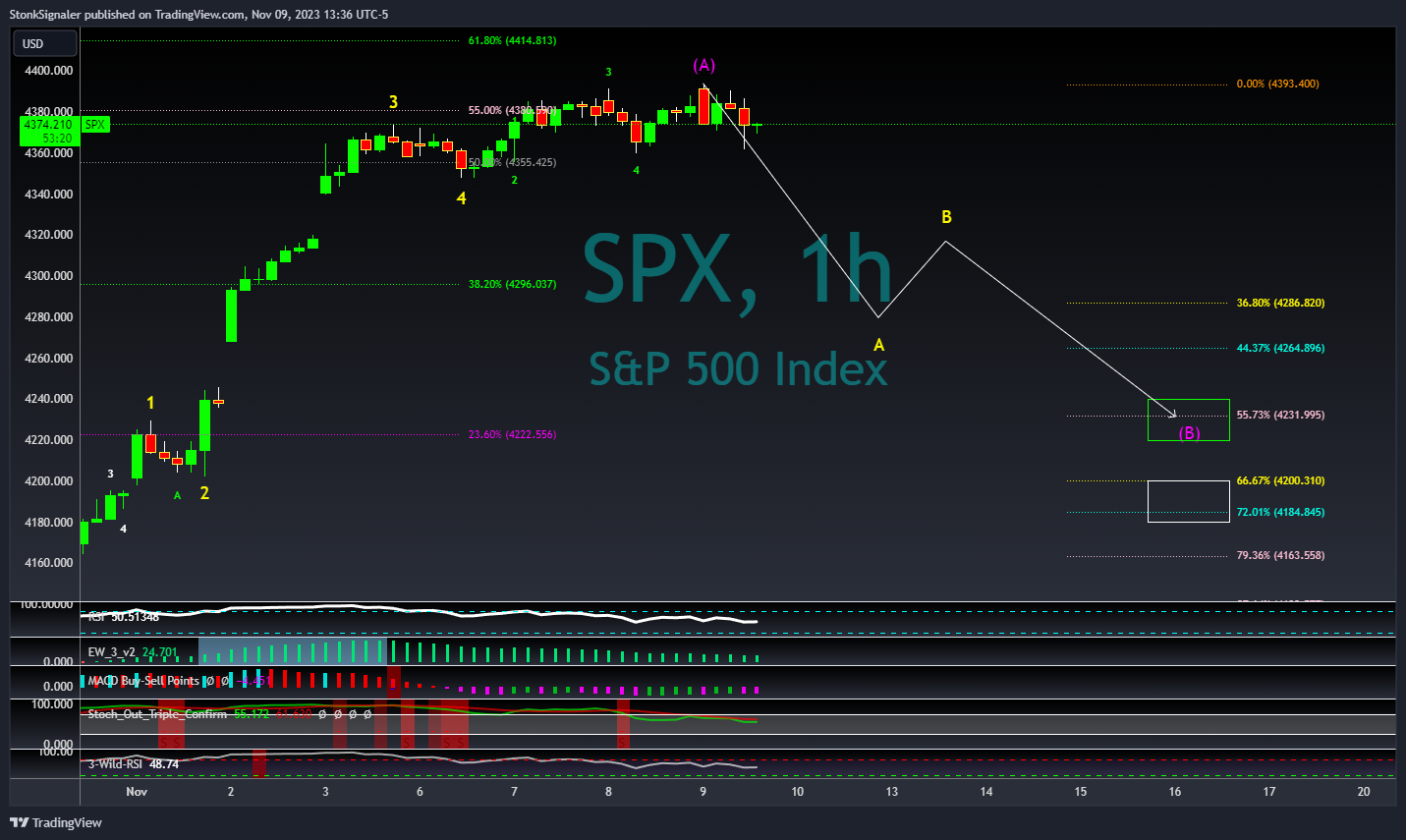Click the SPX symbol price tag

(x=95, y=125)
